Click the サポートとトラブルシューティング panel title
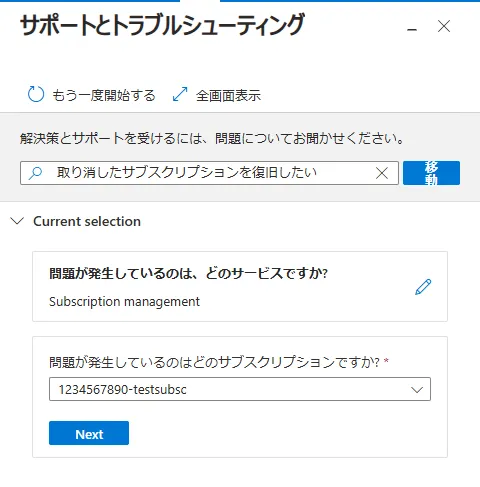The height and width of the screenshot is (487, 480). coord(162,25)
